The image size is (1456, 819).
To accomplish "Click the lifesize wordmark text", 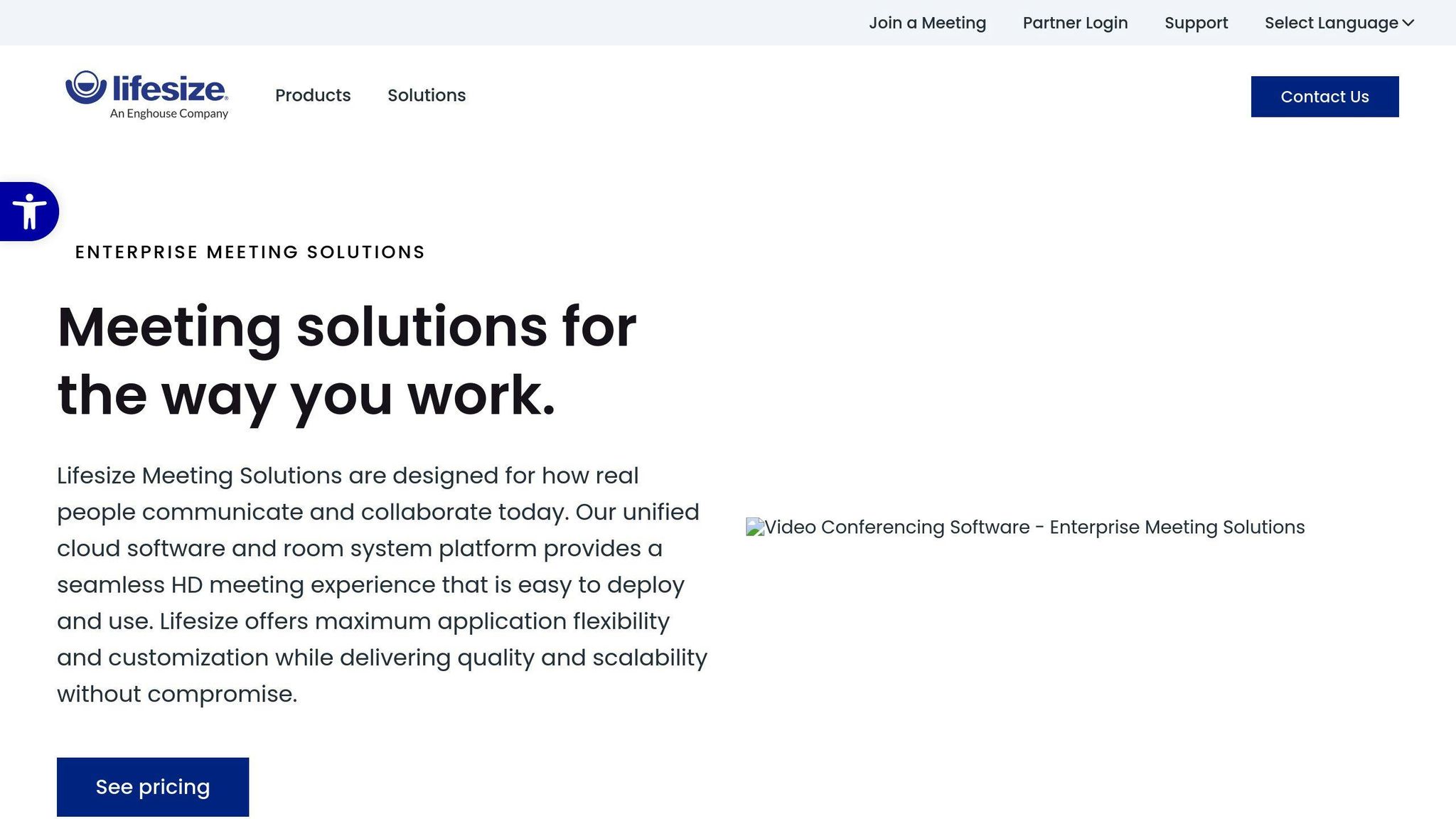I will pyautogui.click(x=169, y=88).
